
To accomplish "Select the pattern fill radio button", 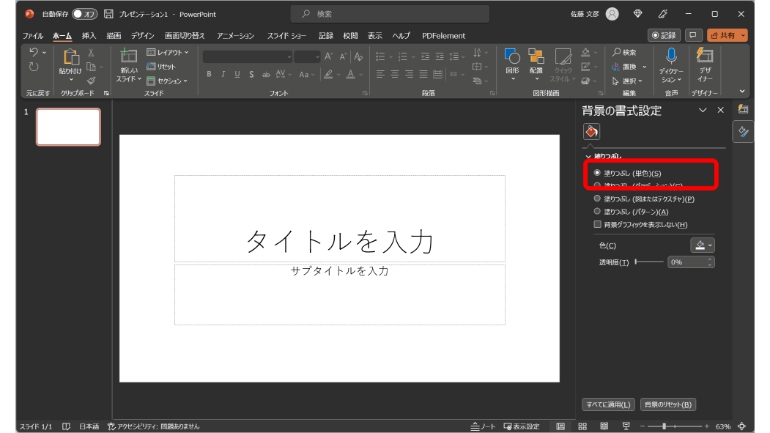I will 598,211.
